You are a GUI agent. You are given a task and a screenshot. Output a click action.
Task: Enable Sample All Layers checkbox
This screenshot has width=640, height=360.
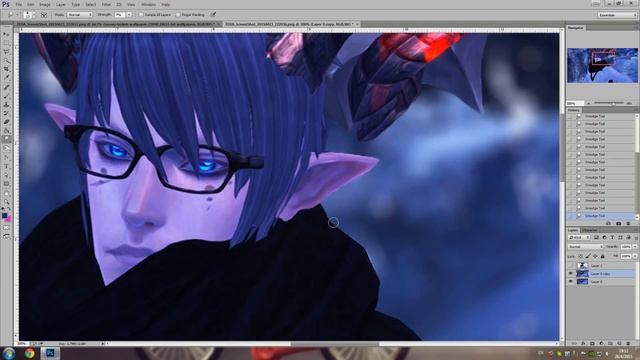click(141, 15)
